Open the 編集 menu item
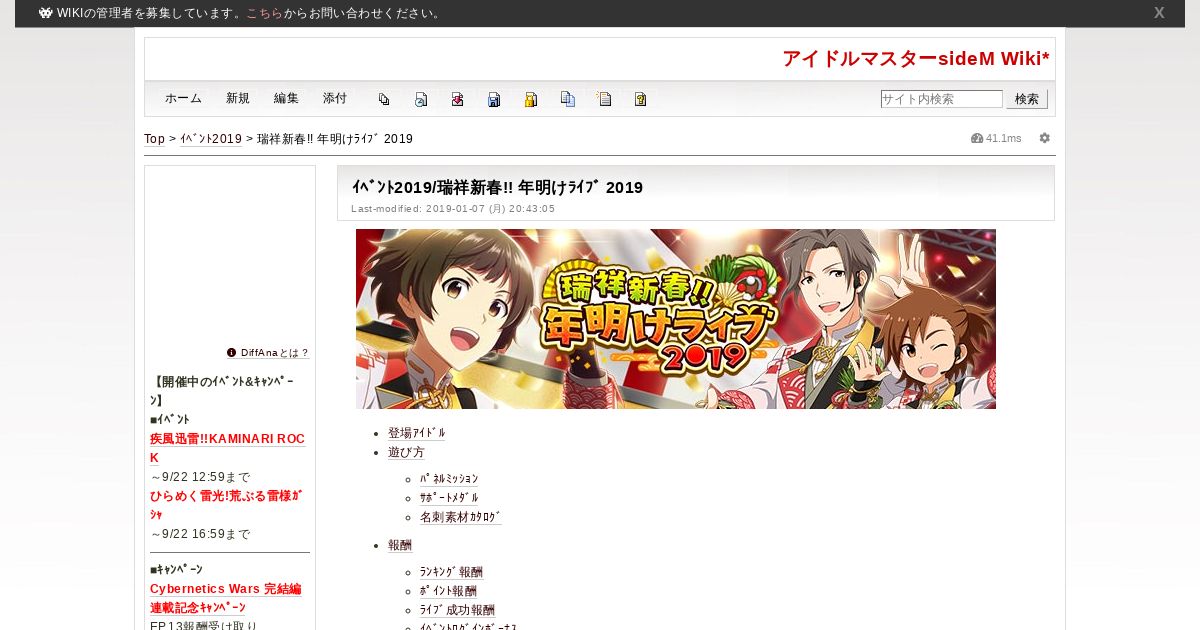Viewport: 1200px width, 630px height. coord(286,98)
